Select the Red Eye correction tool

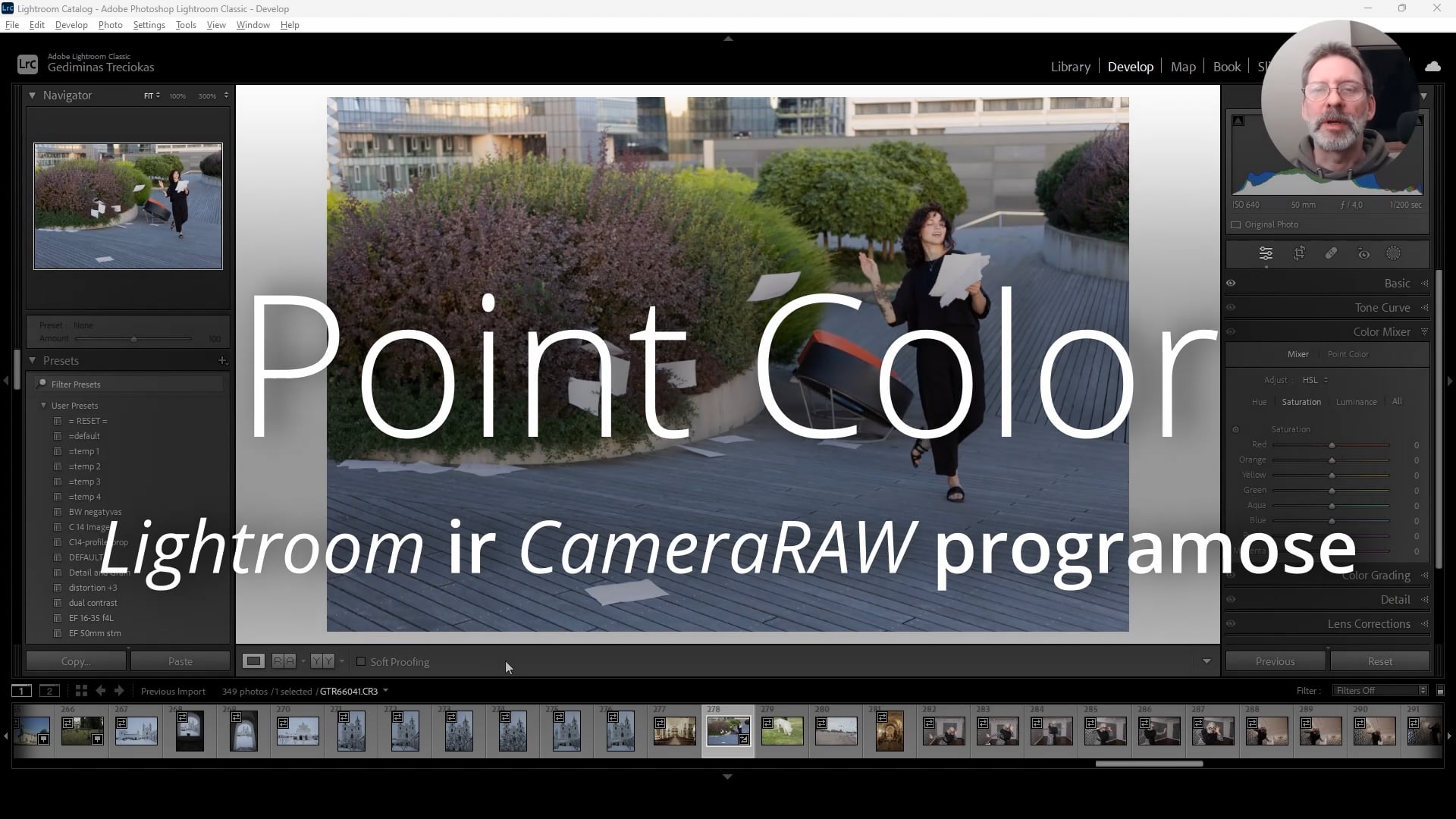point(1363,253)
